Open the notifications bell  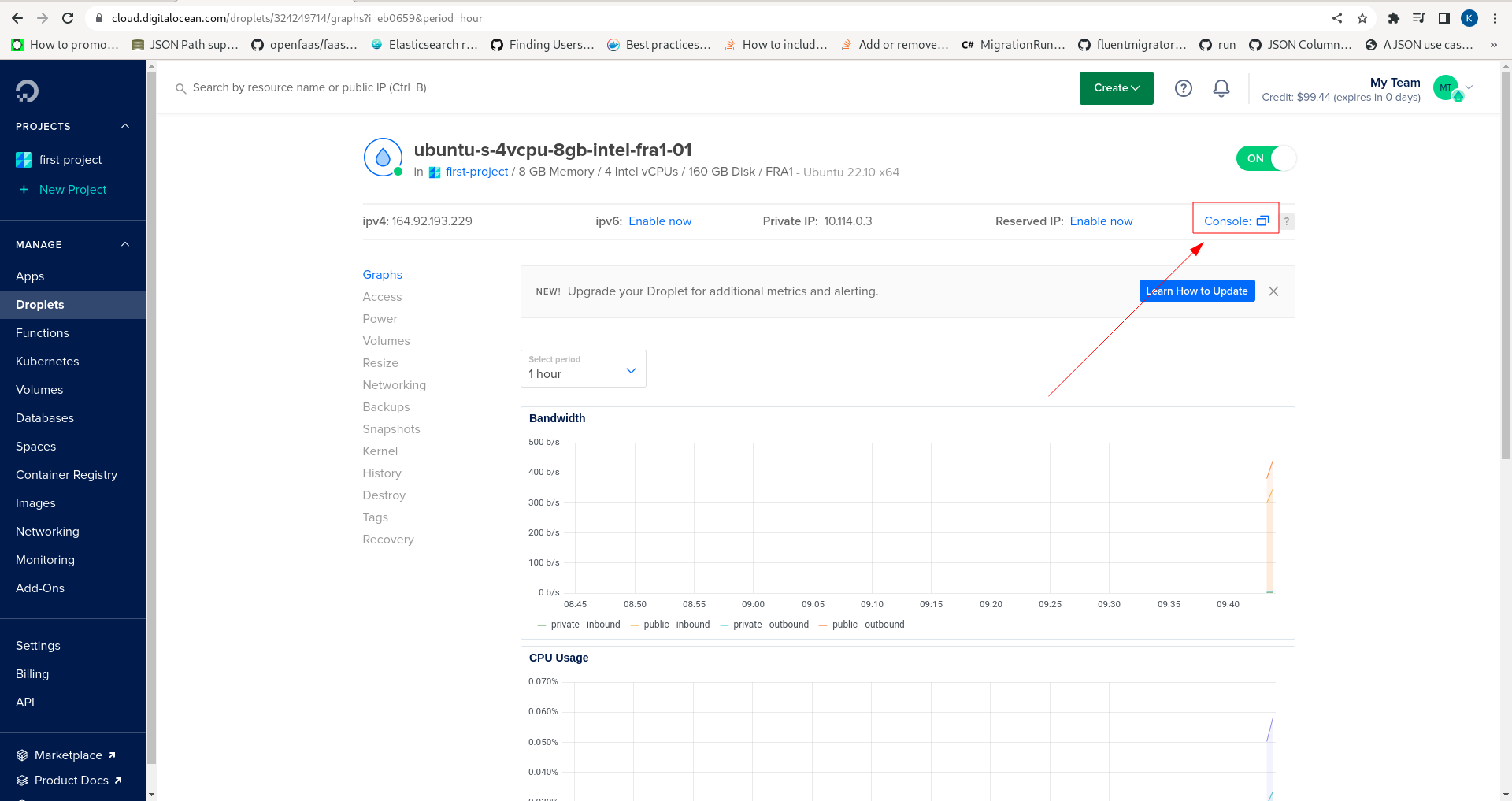[1221, 88]
